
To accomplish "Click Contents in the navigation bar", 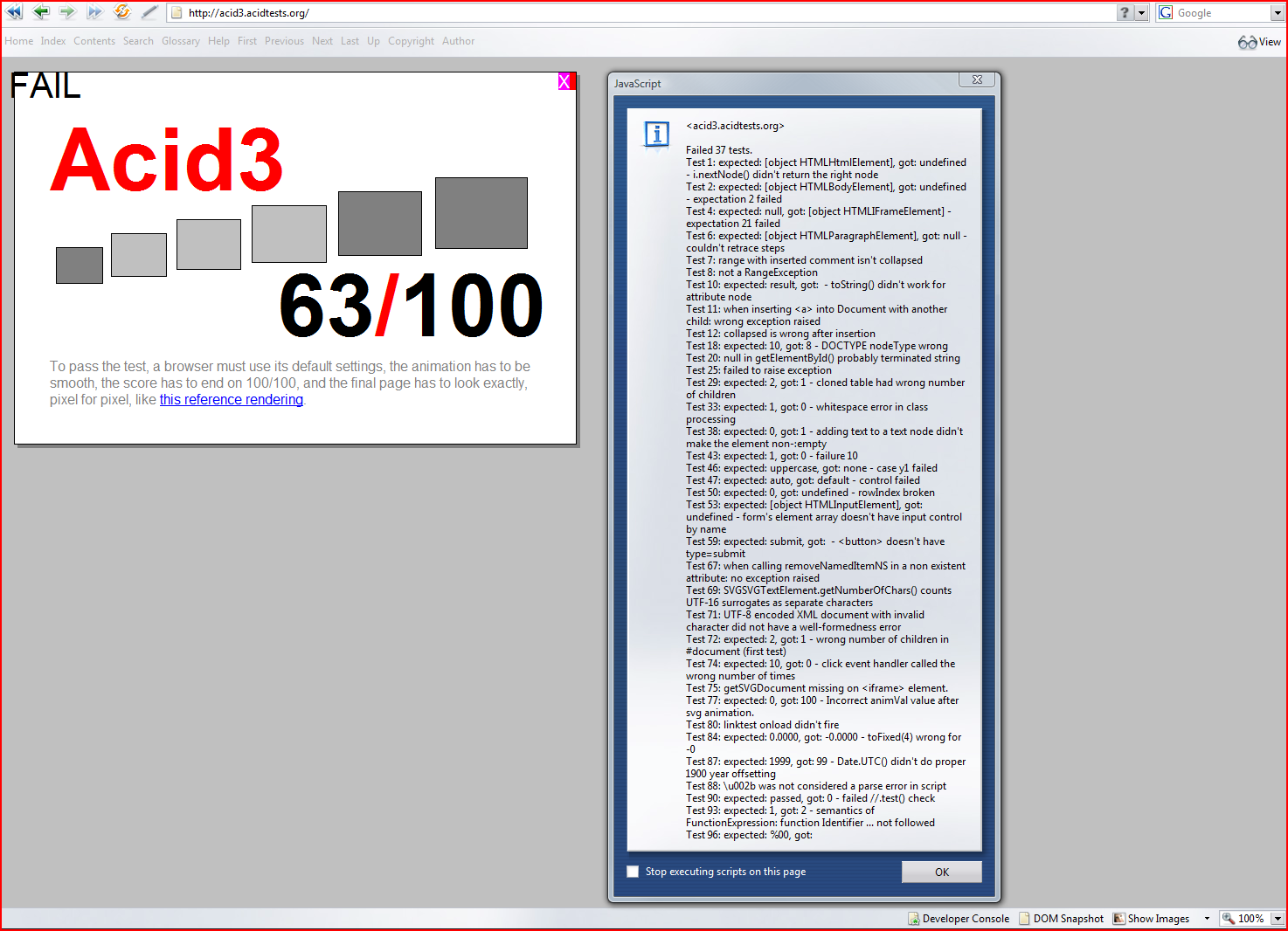I will click(94, 41).
